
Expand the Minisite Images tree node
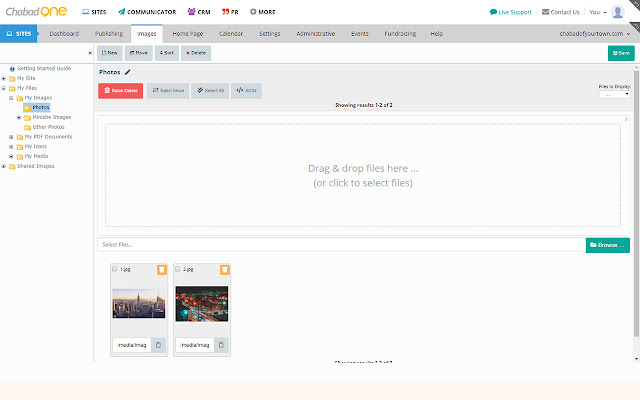[19, 118]
